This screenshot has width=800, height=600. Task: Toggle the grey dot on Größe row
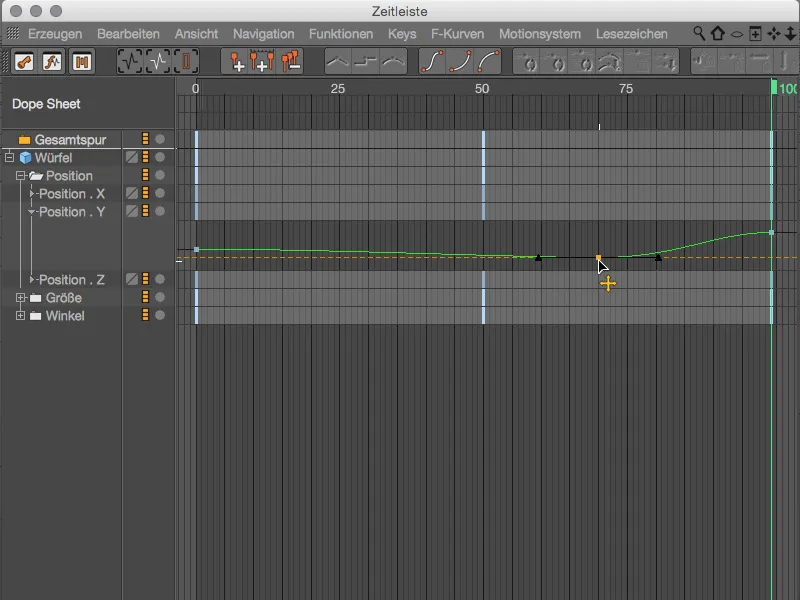tap(160, 297)
